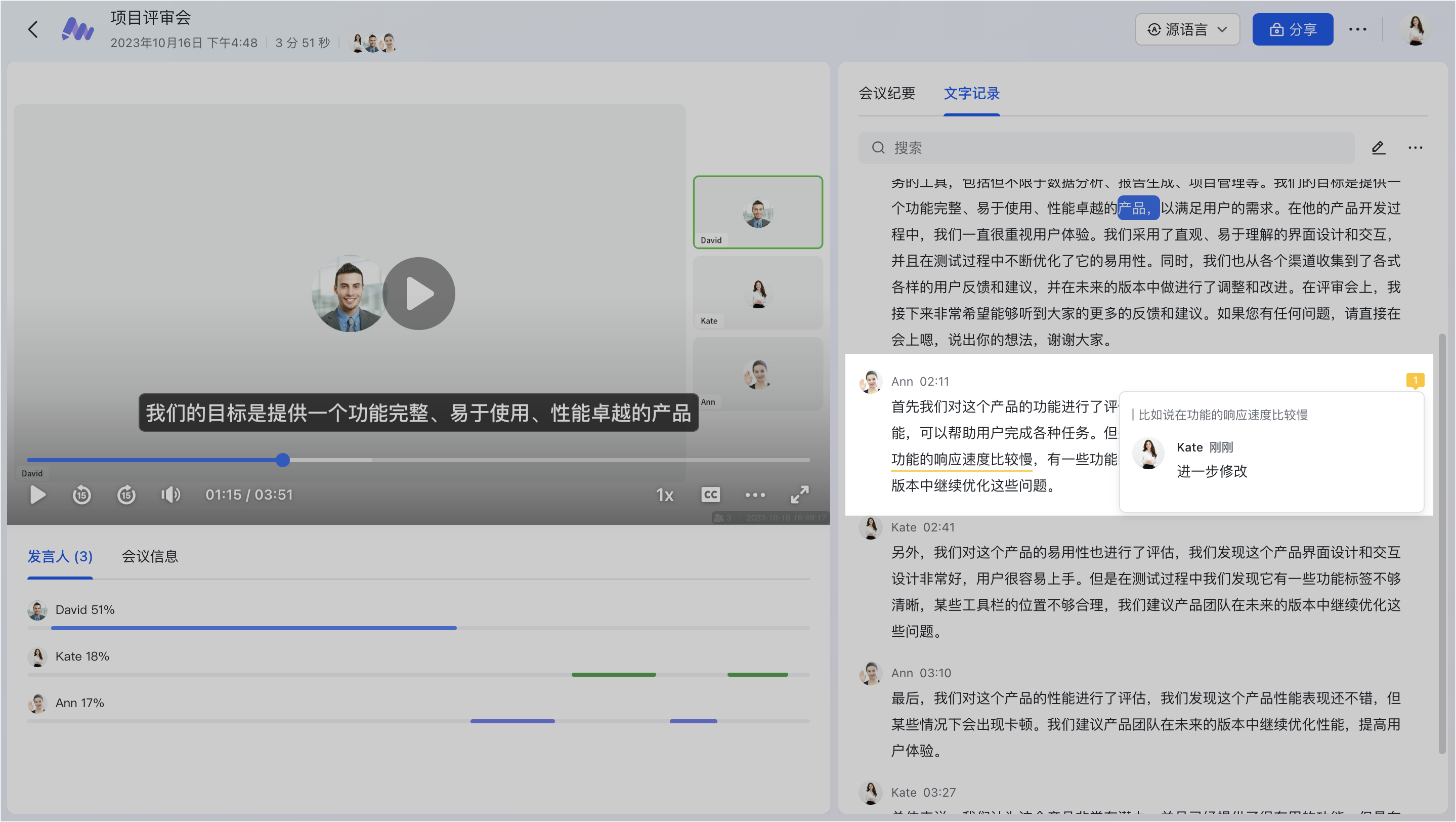Viewport: 1456px width, 822px height.
Task: Select 发言人 (3) tab
Action: click(60, 556)
